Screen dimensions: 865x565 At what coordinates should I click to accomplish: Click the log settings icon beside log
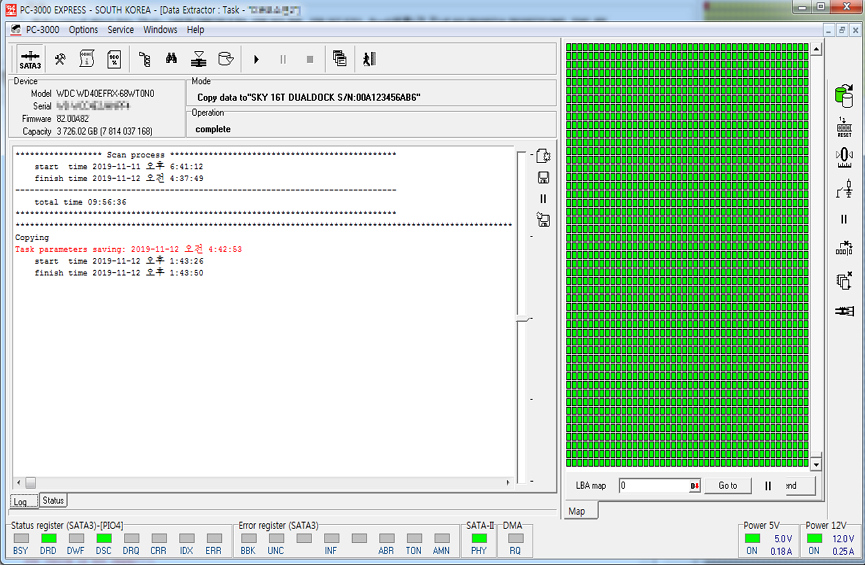tap(543, 156)
